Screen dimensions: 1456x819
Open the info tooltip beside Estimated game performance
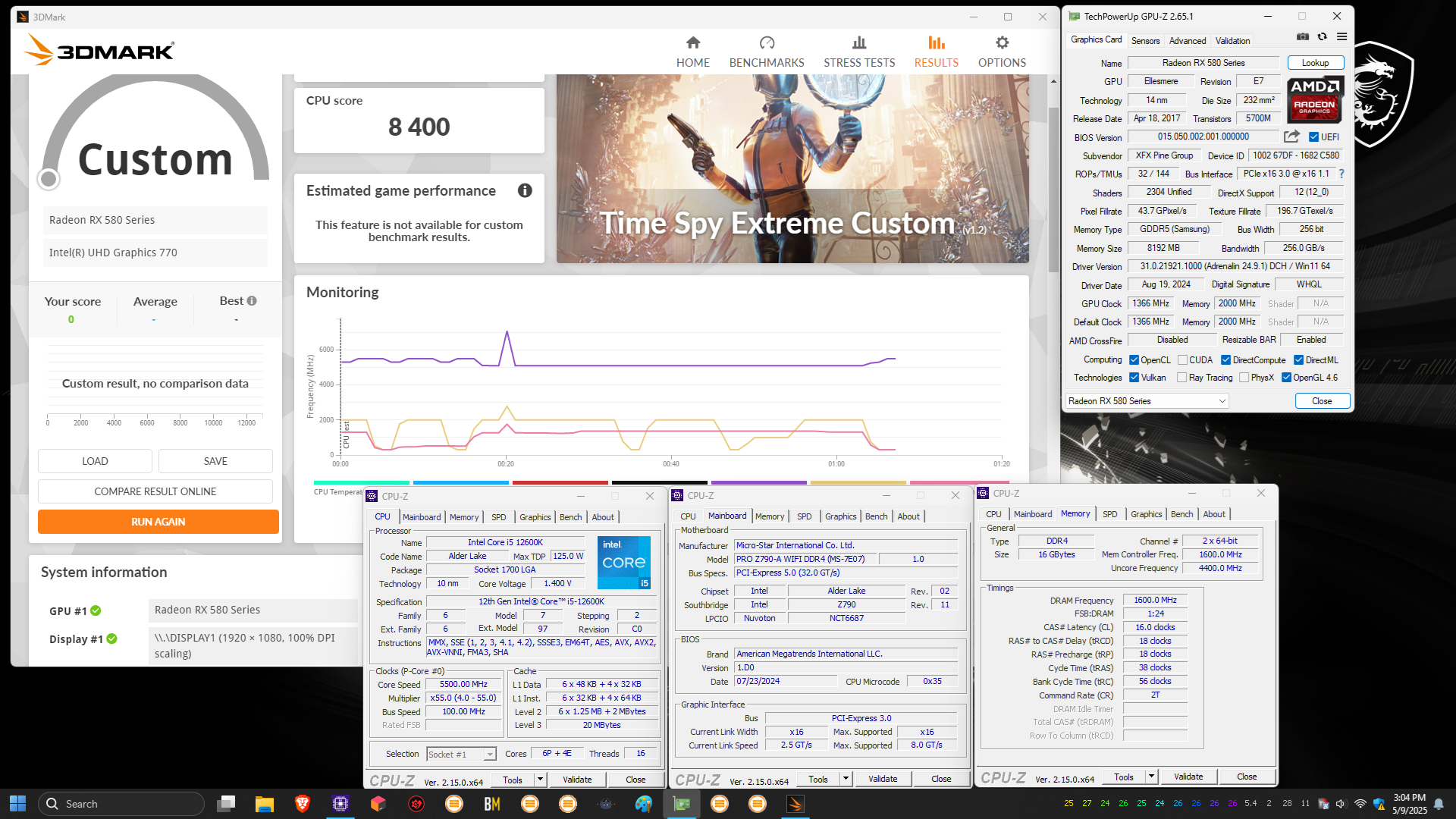[525, 190]
